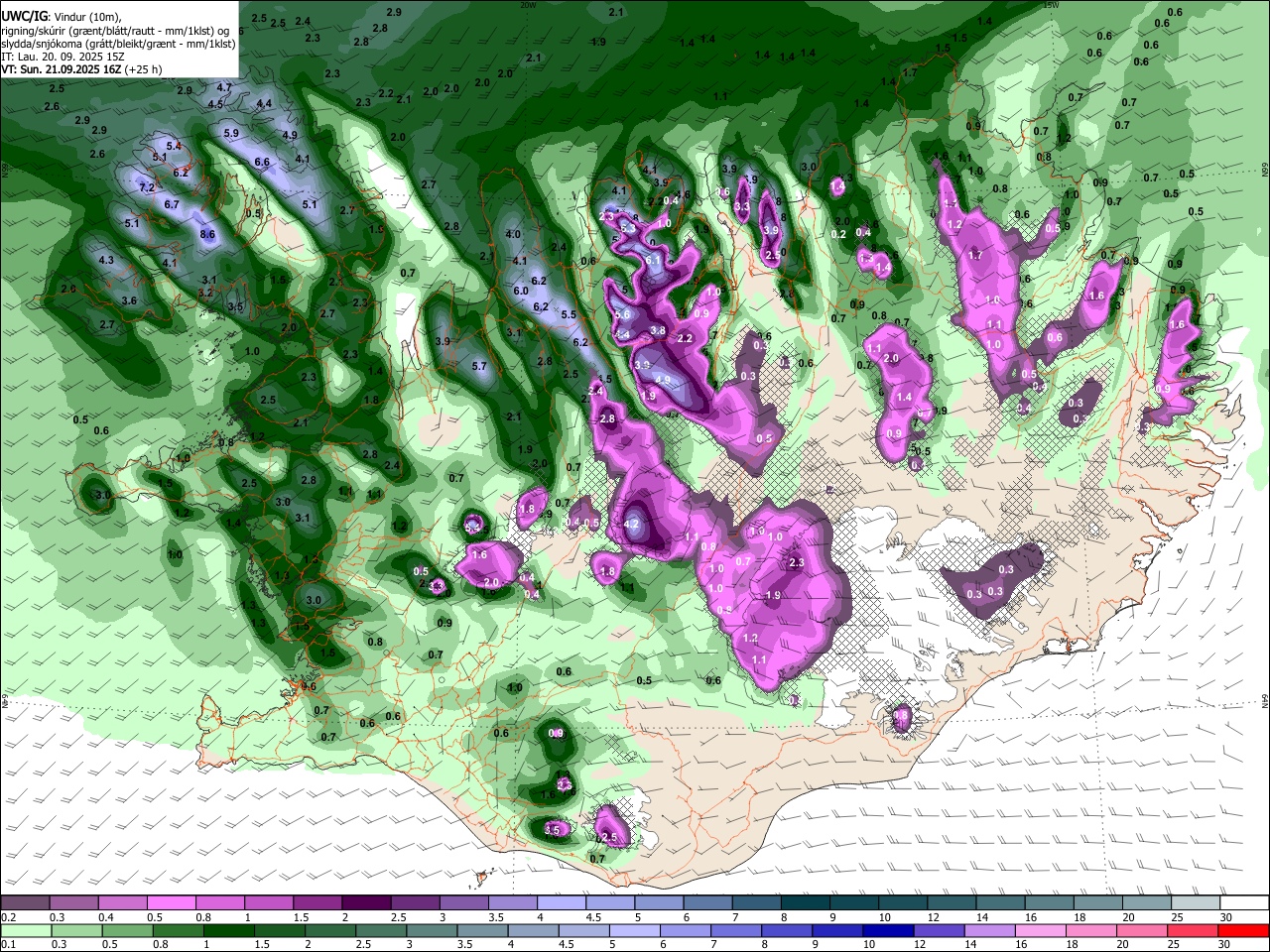Click the 6.1 value in the northern snow band
This screenshot has width=1270, height=952.
point(653,260)
